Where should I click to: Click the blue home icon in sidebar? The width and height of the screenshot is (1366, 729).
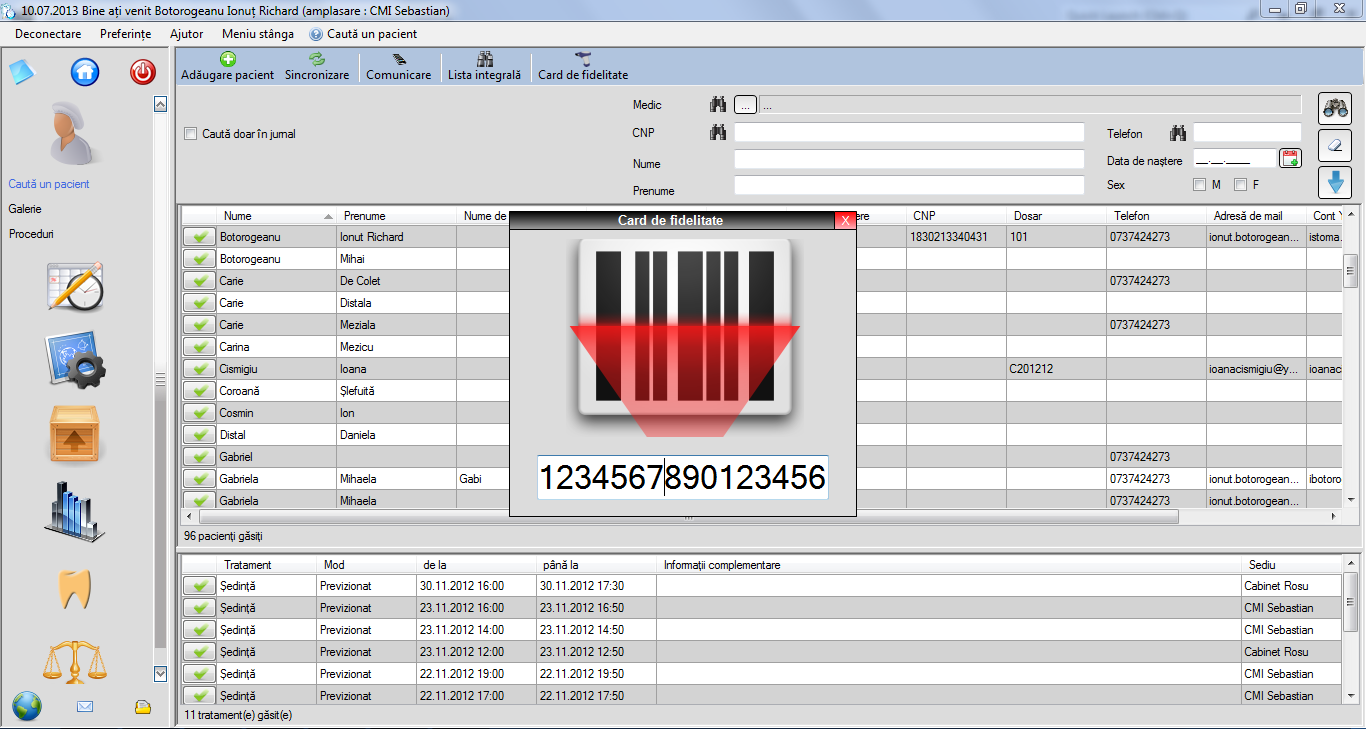[x=85, y=72]
